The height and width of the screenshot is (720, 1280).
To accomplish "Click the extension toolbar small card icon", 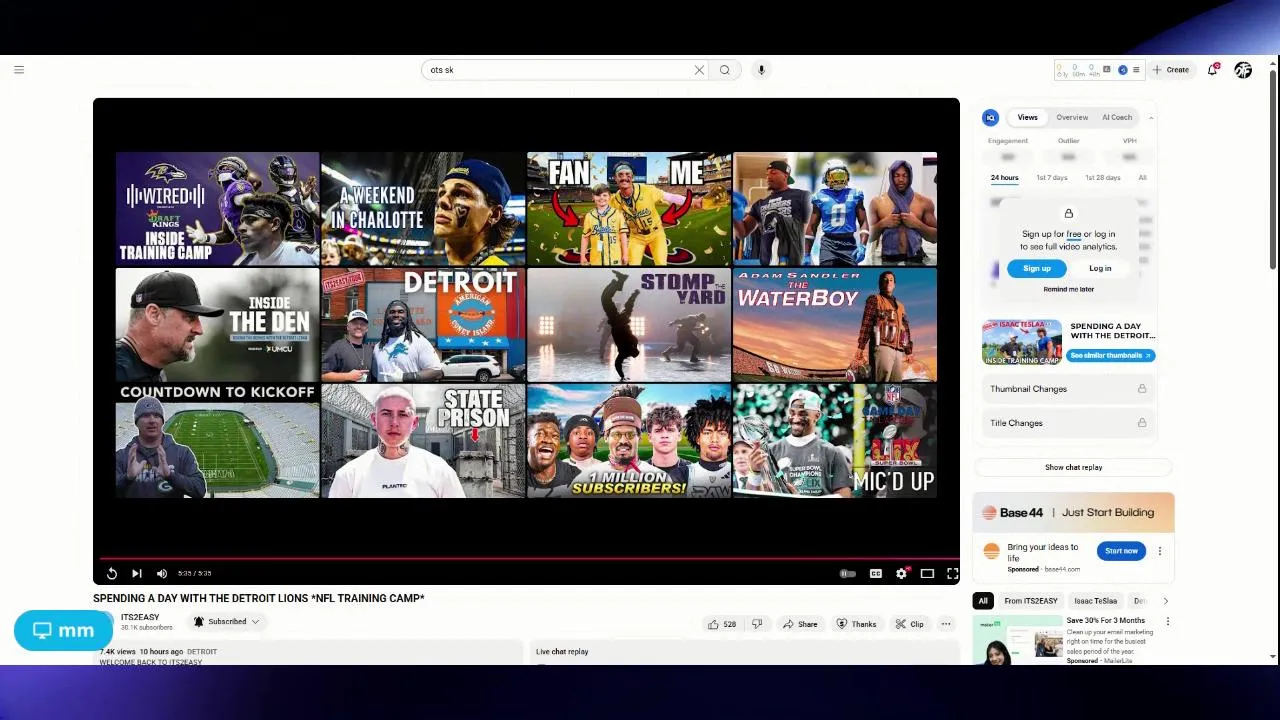I will click(x=1108, y=70).
